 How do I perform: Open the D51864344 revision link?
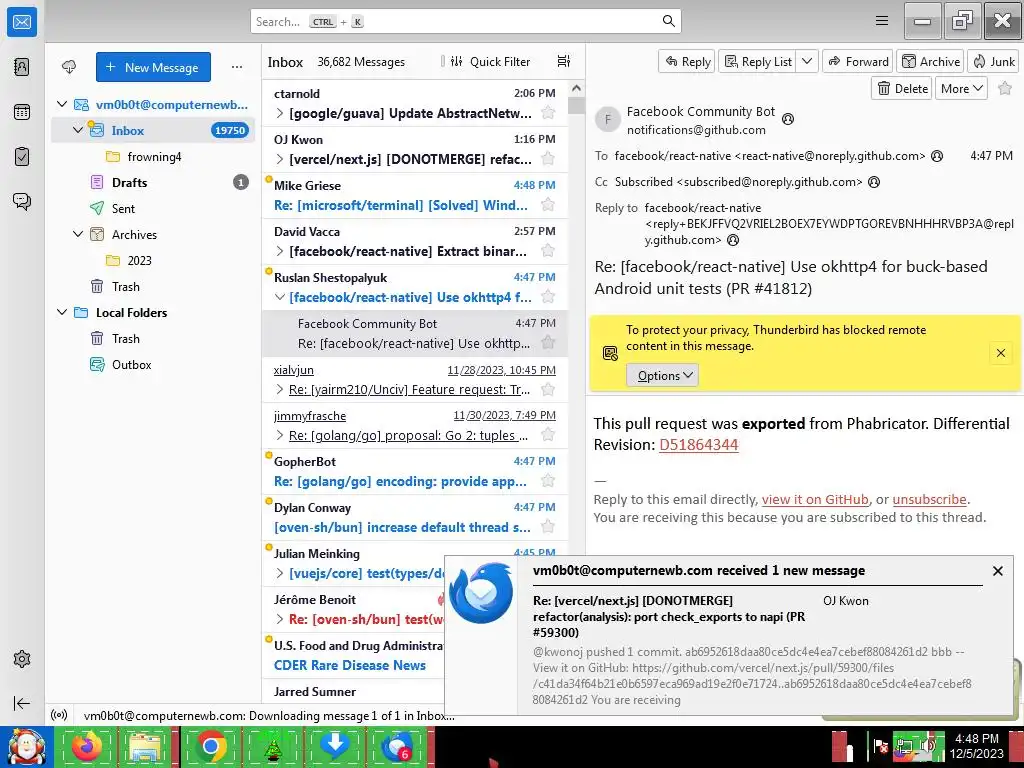click(x=698, y=445)
